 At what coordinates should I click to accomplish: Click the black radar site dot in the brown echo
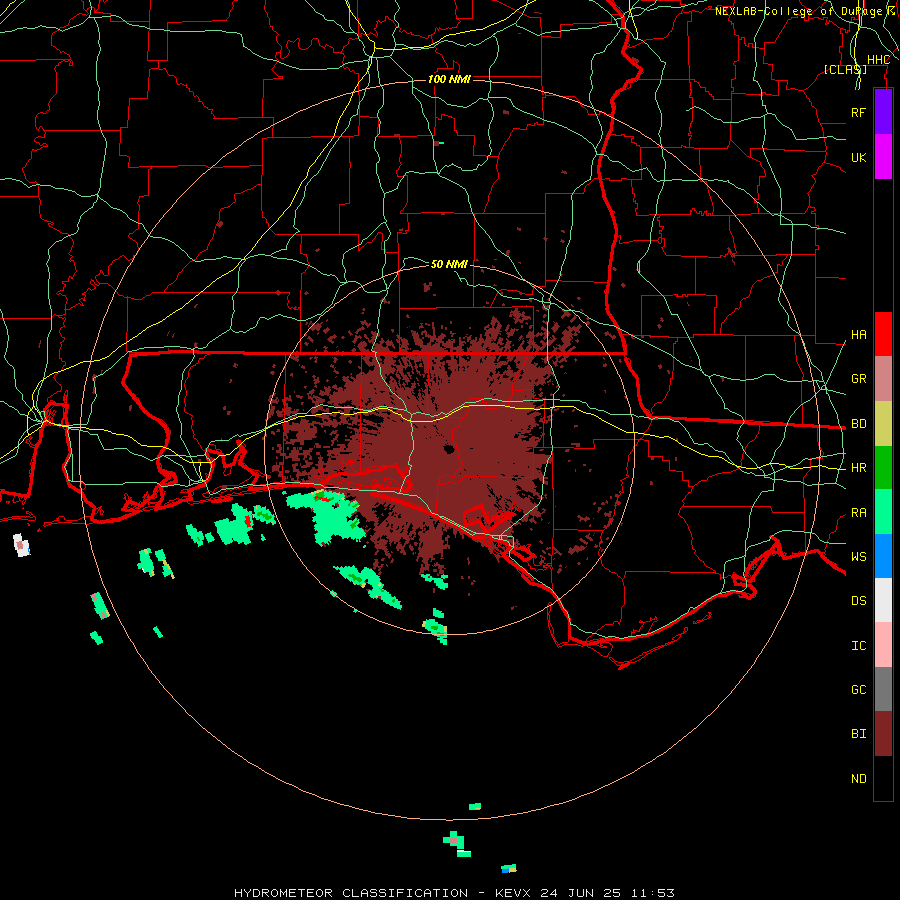click(x=448, y=449)
